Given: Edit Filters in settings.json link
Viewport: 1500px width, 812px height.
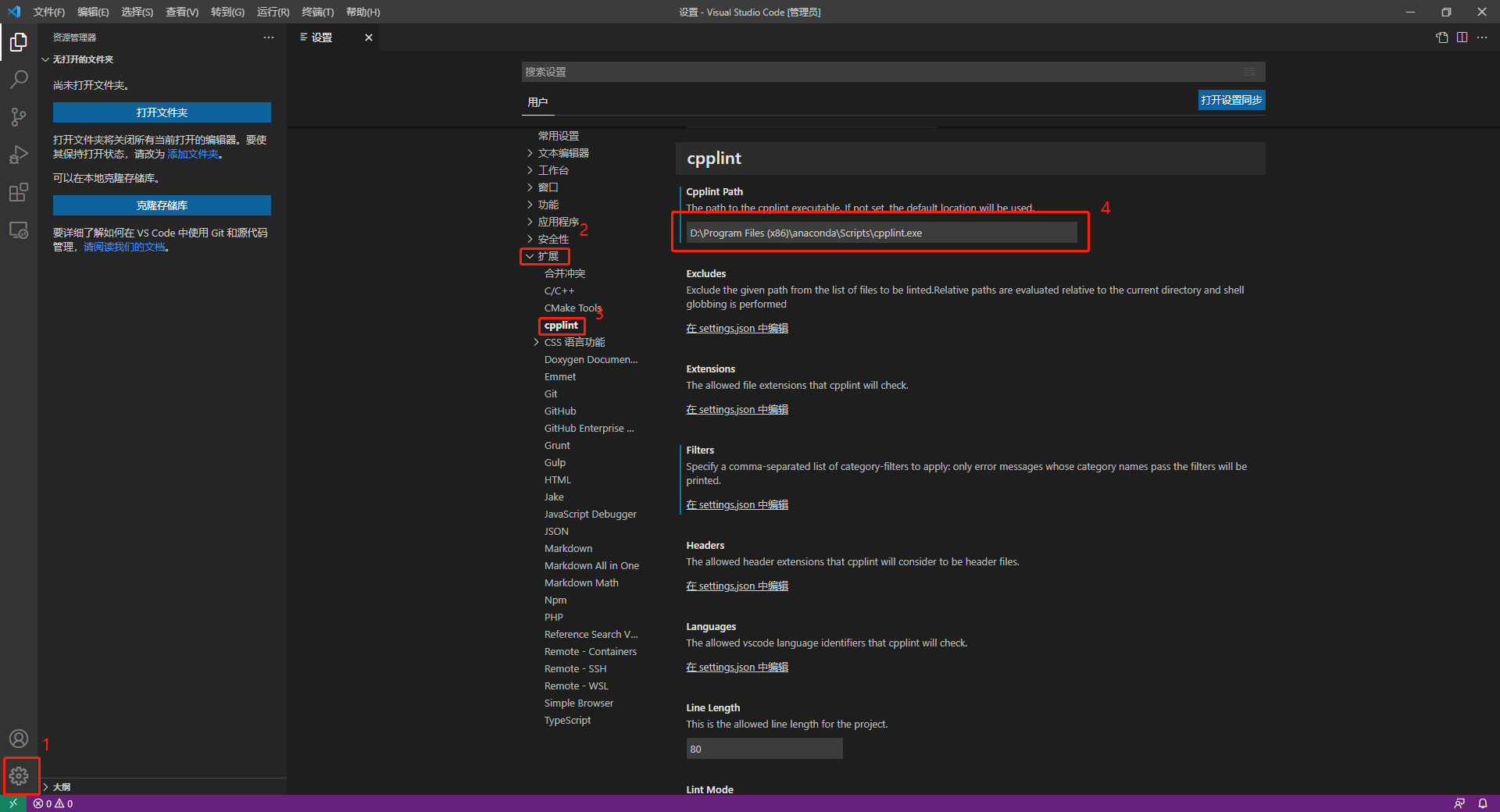Looking at the screenshot, I should click(737, 505).
